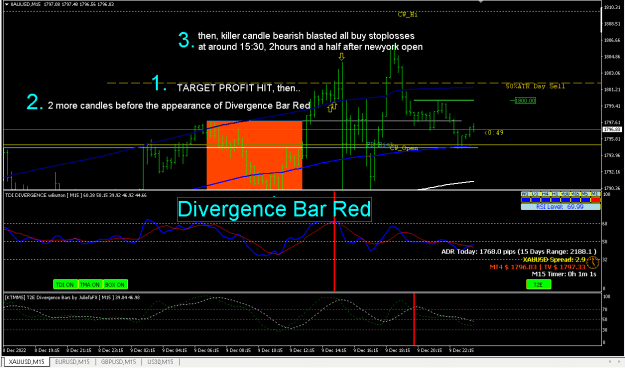
Task: Select the M5 timeframe label
Action: click(586, 194)
